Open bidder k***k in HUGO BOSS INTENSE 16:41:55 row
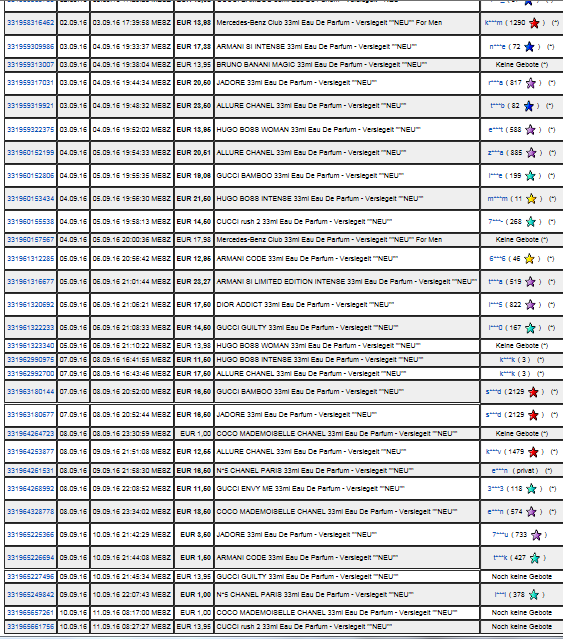This screenshot has width=563, height=639. click(508, 360)
